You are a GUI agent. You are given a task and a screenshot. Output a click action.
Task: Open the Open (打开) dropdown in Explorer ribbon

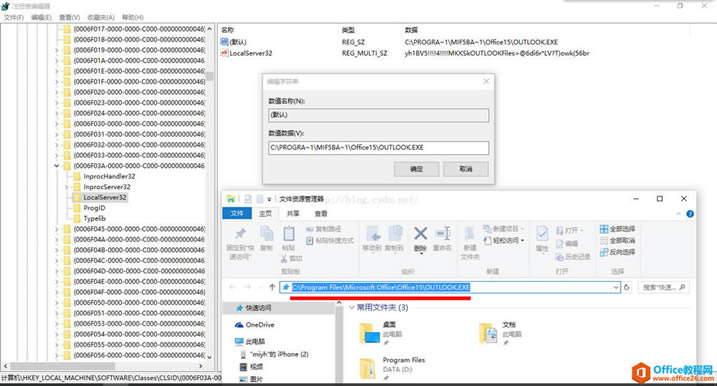point(570,231)
